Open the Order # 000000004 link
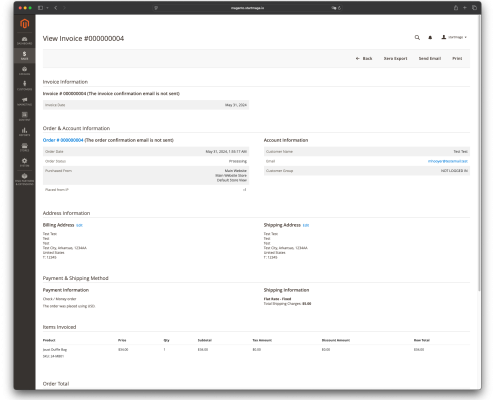The height and width of the screenshot is (400, 495). (63, 140)
